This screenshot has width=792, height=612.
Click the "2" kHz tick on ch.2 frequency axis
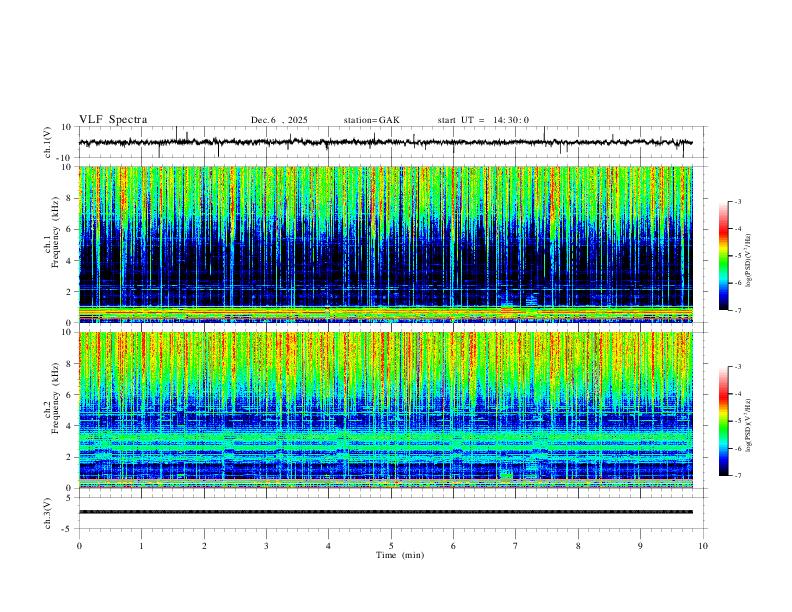70,457
